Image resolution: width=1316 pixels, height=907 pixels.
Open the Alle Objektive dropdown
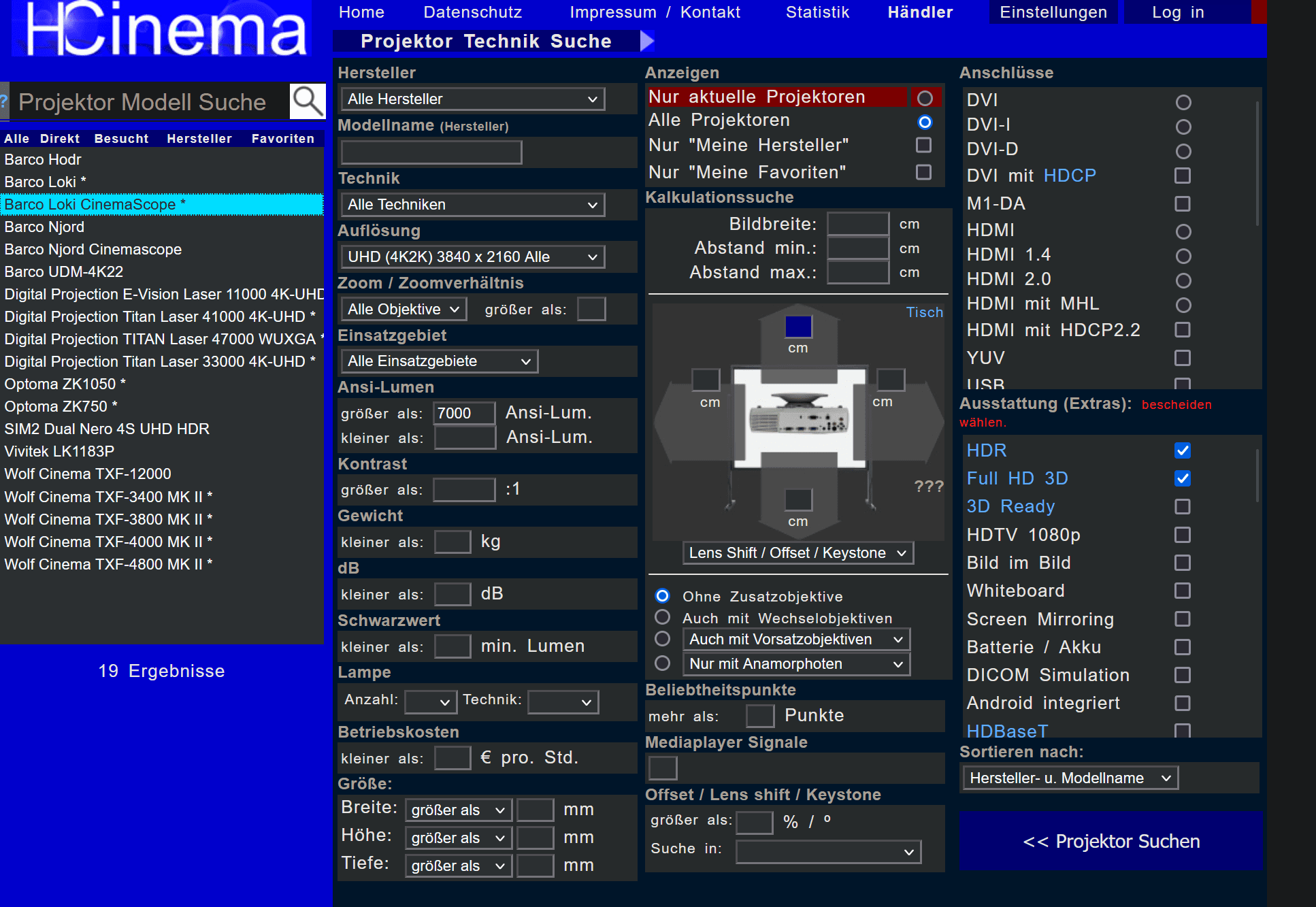pyautogui.click(x=404, y=310)
